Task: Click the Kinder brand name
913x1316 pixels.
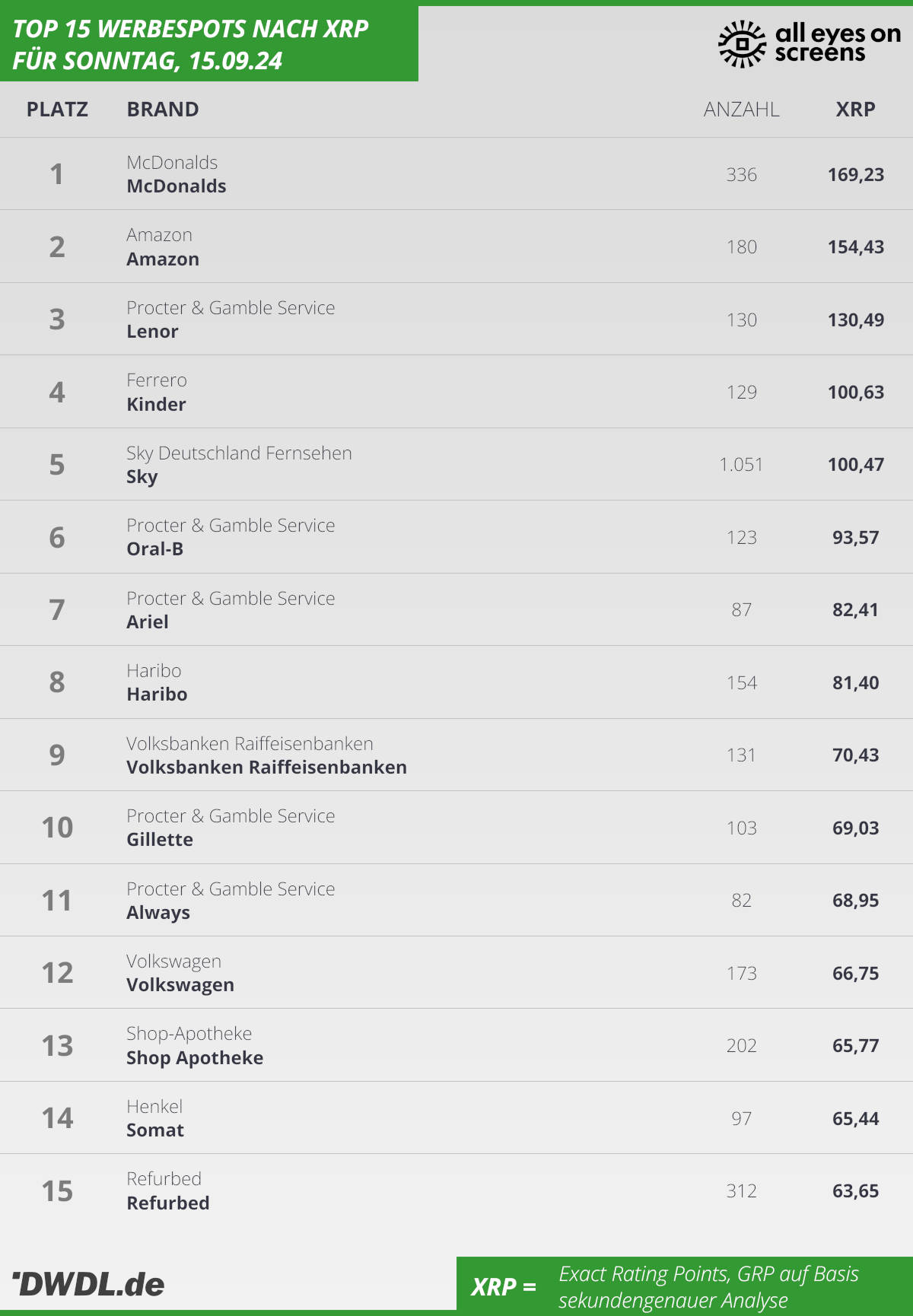Action: click(156, 405)
